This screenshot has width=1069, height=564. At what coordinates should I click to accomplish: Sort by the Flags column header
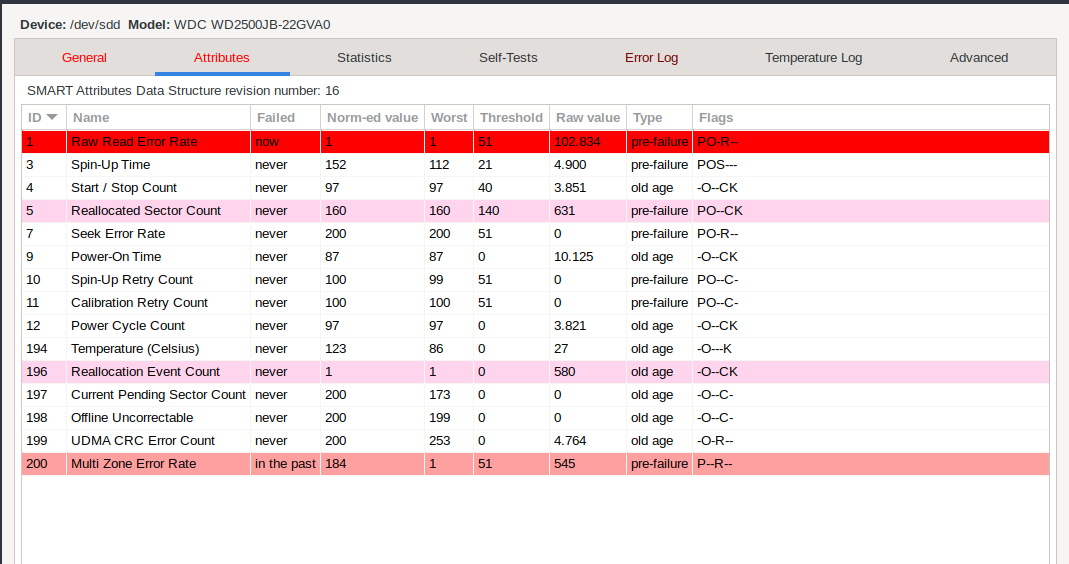[x=871, y=117]
